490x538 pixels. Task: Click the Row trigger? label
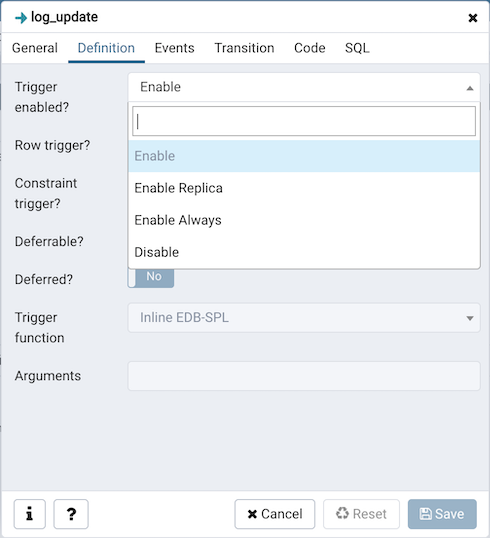click(52, 145)
